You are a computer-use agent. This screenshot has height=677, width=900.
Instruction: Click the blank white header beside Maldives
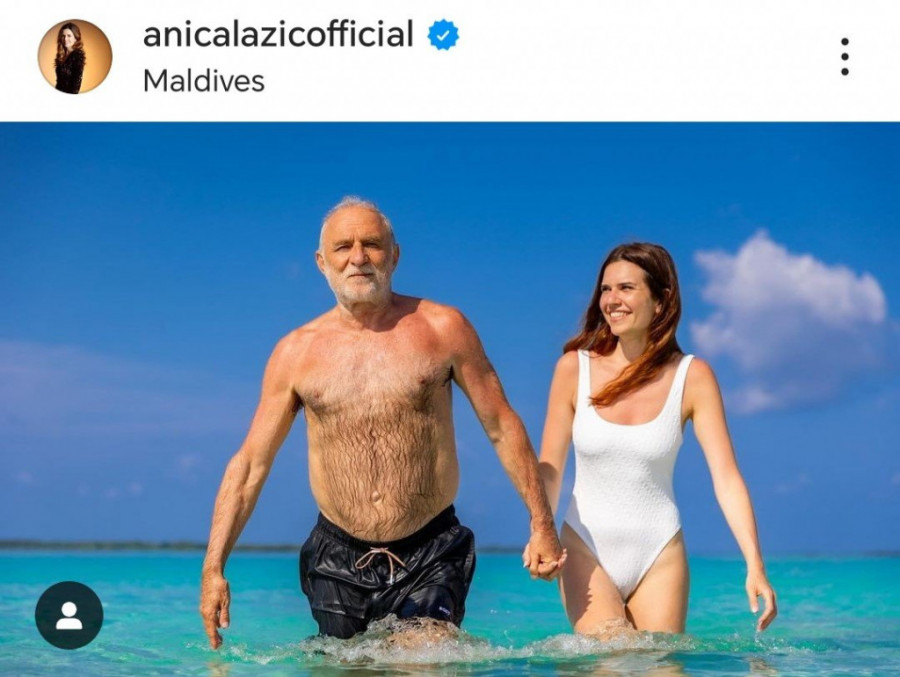tap(545, 81)
